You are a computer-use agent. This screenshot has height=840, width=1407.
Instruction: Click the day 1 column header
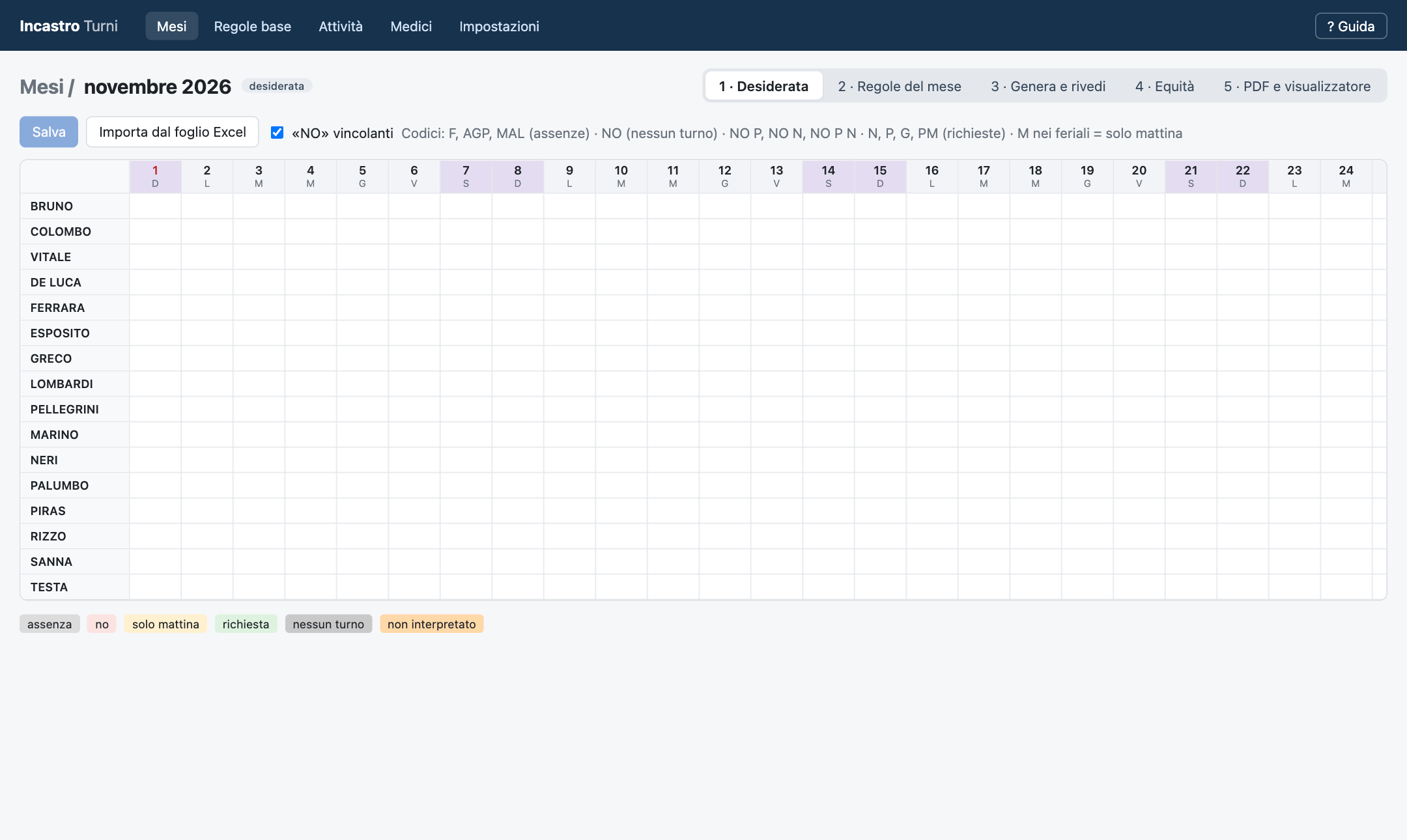click(155, 176)
